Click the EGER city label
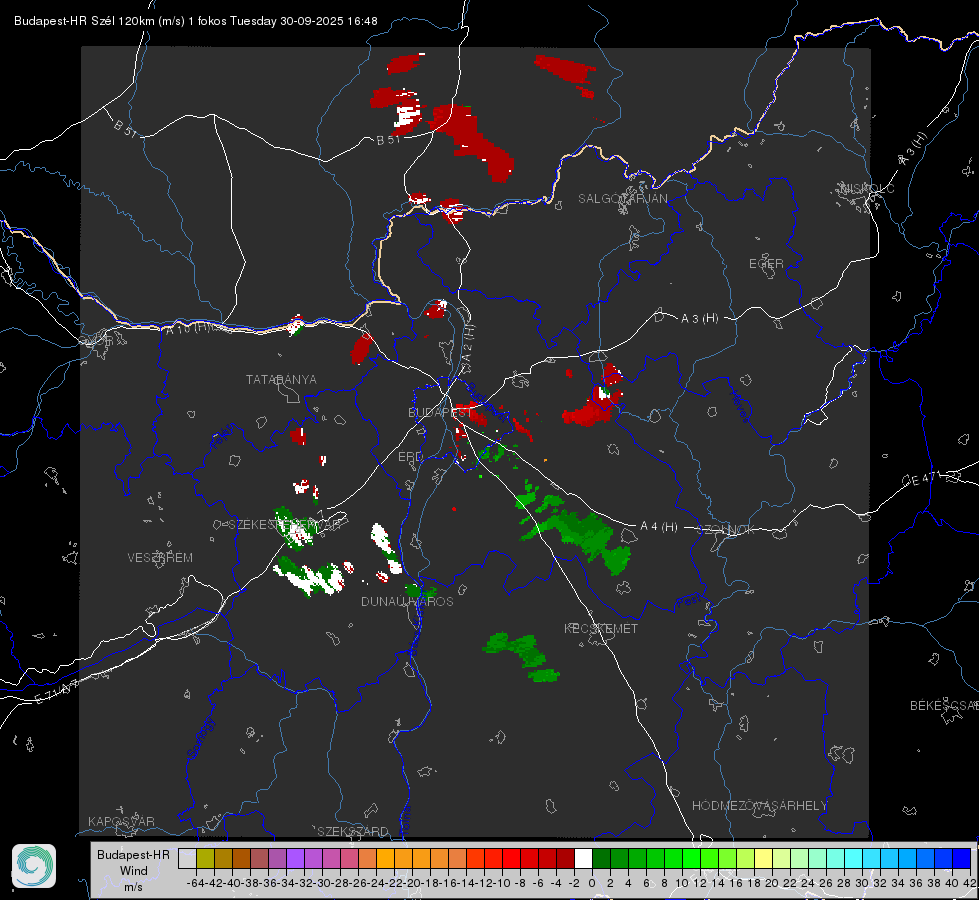The image size is (979, 900). point(766,264)
